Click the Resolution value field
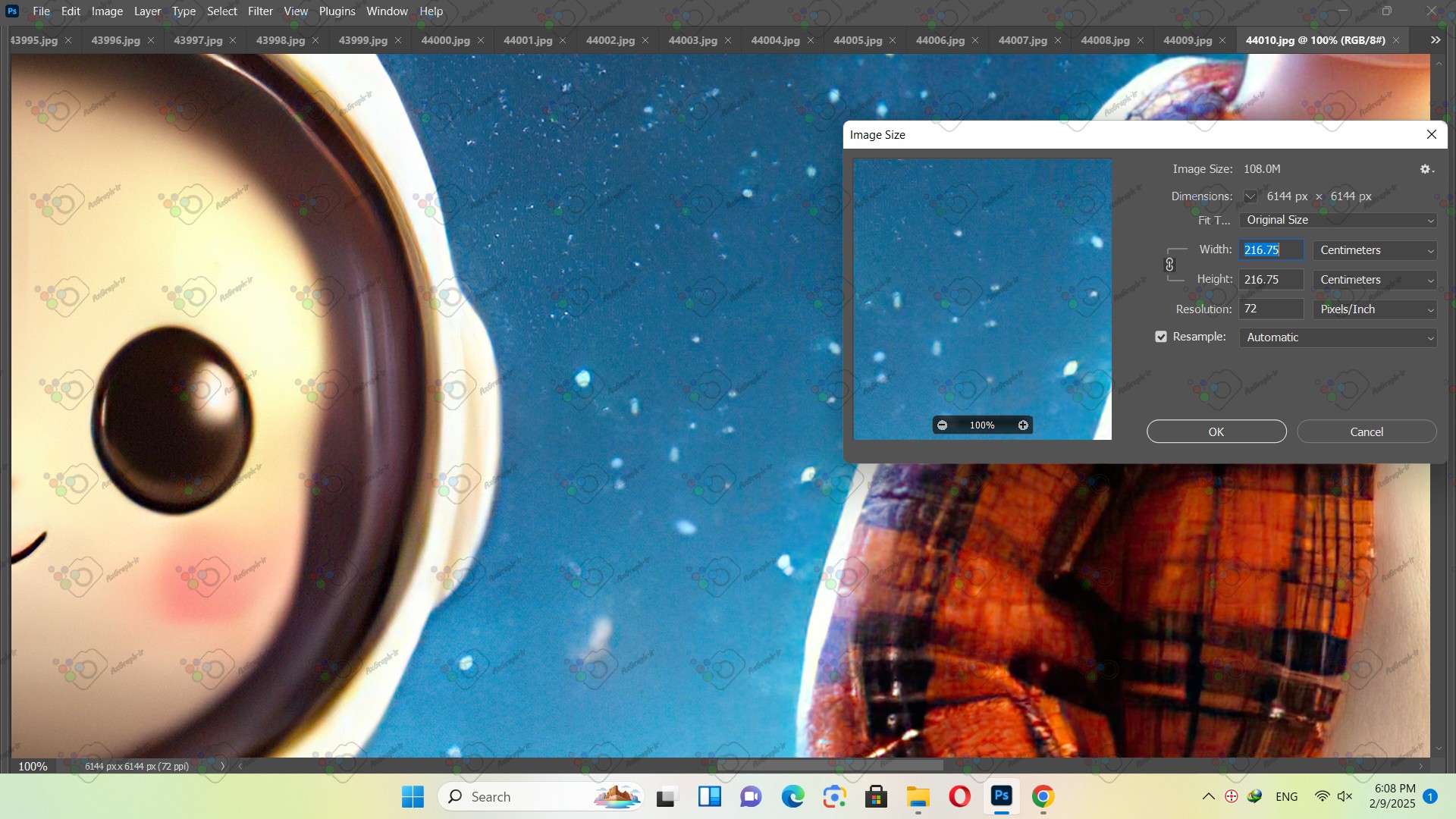The image size is (1456, 819). point(1272,309)
